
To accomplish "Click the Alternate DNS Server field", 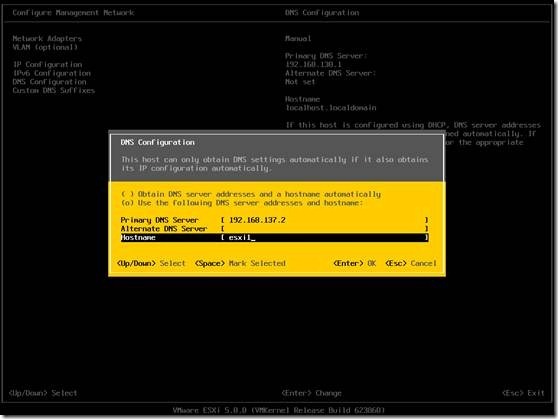I will 324,229.
